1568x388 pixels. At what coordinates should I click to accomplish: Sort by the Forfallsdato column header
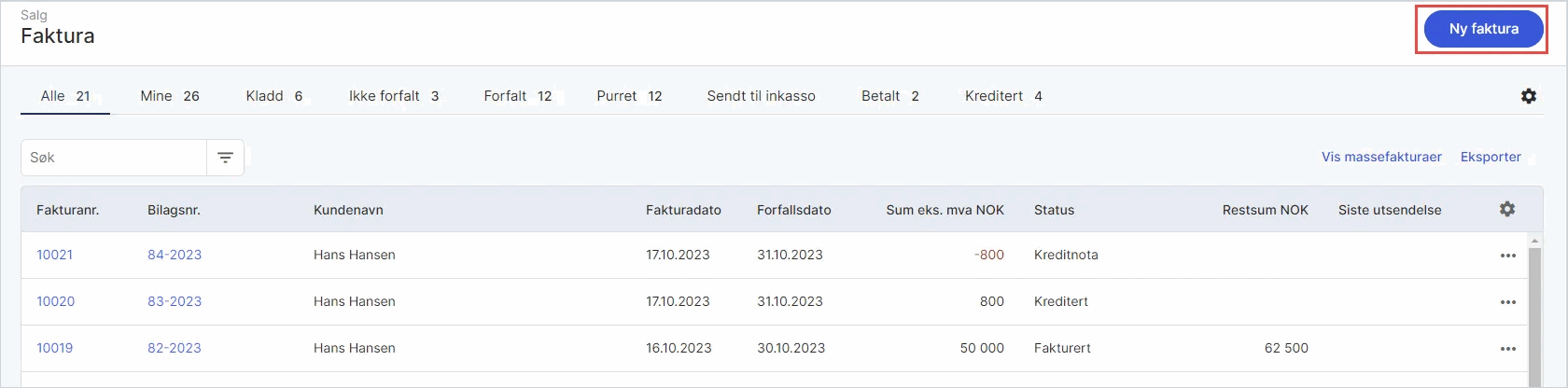click(793, 210)
